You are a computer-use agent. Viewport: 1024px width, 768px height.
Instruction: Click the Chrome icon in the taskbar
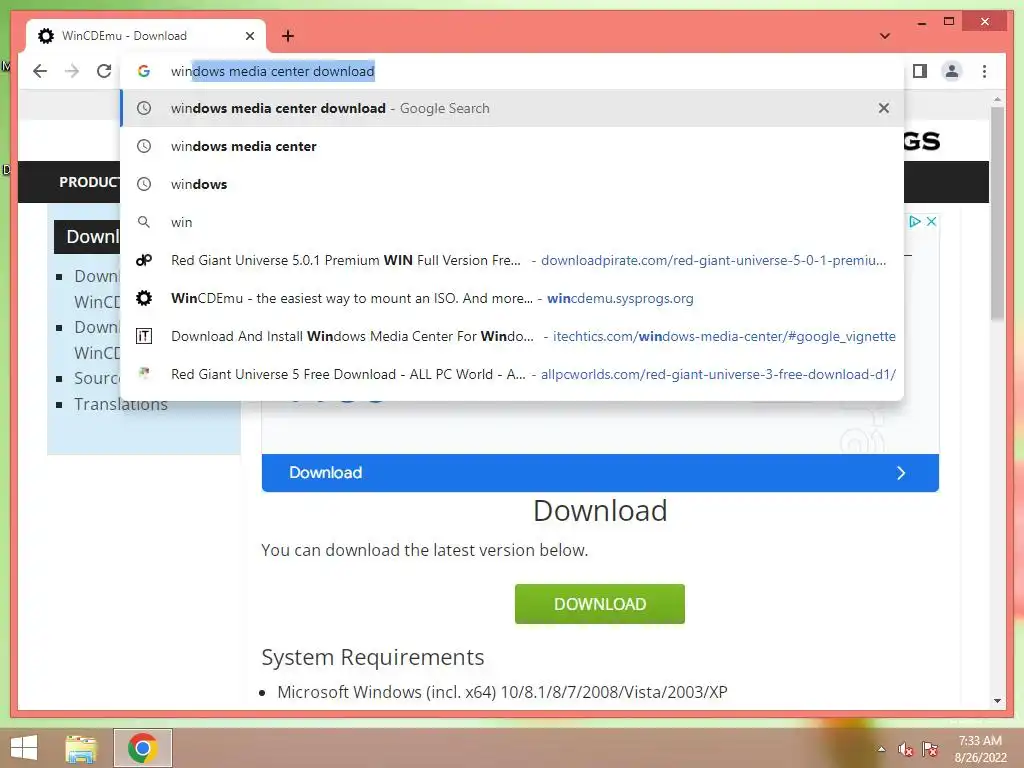(143, 748)
